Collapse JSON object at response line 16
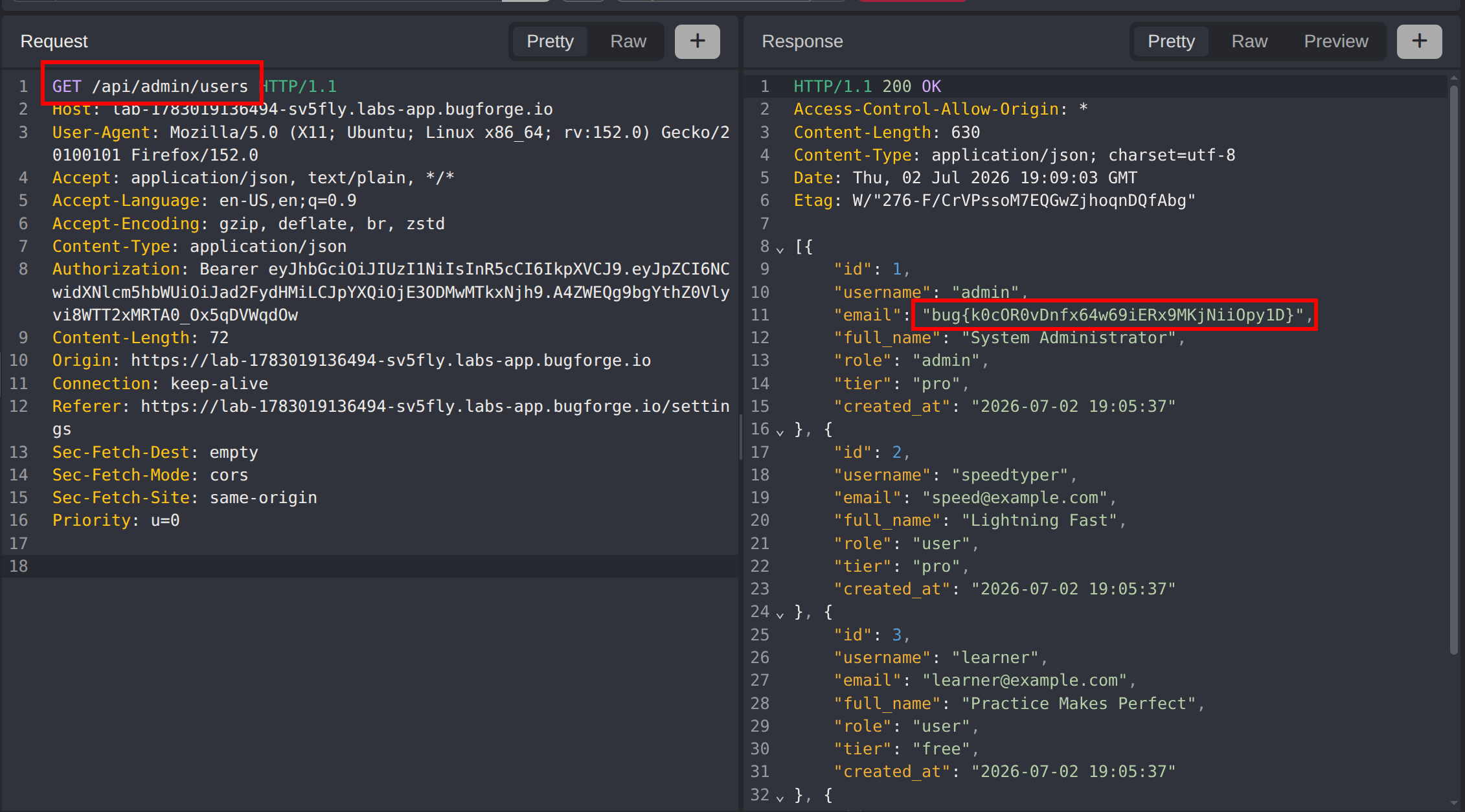 point(780,431)
